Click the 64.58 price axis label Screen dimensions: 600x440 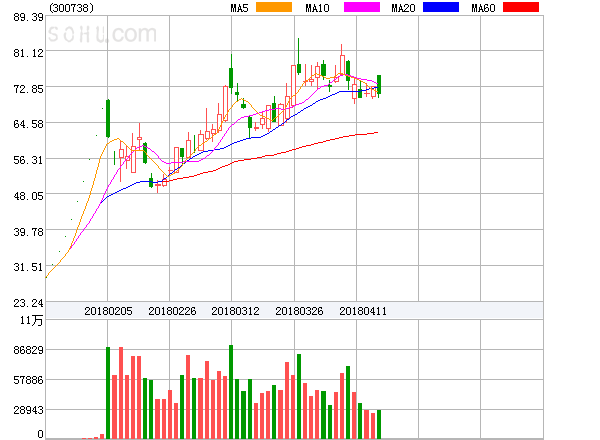click(x=28, y=124)
